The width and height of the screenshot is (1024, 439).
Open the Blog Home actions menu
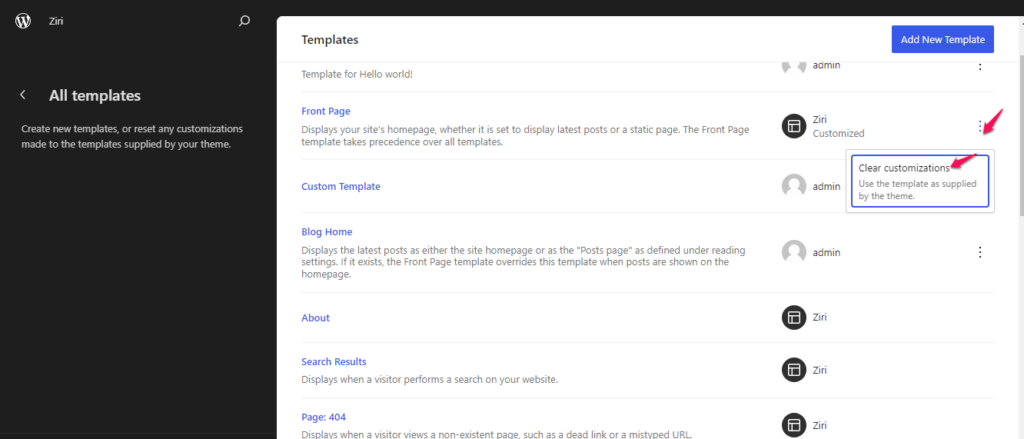tap(980, 252)
